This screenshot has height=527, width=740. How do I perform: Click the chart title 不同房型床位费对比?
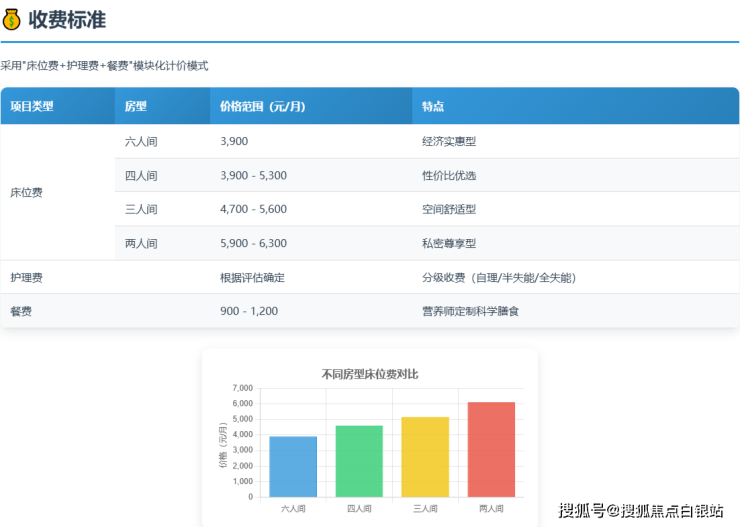(370, 374)
